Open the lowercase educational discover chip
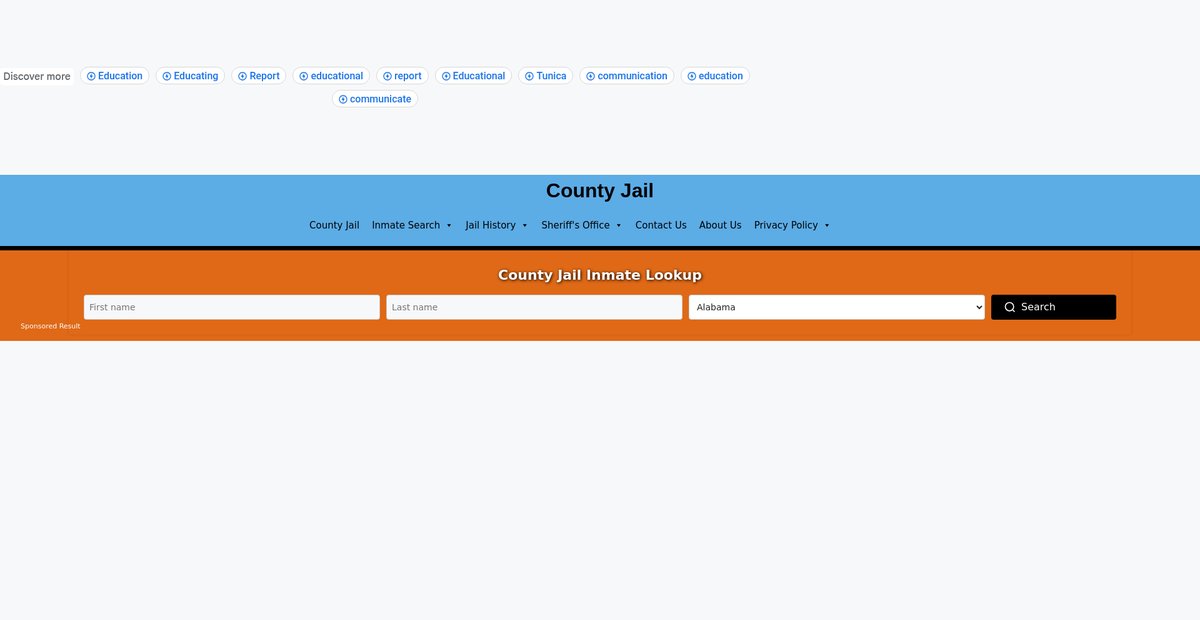Image resolution: width=1200 pixels, height=620 pixels. (x=331, y=76)
